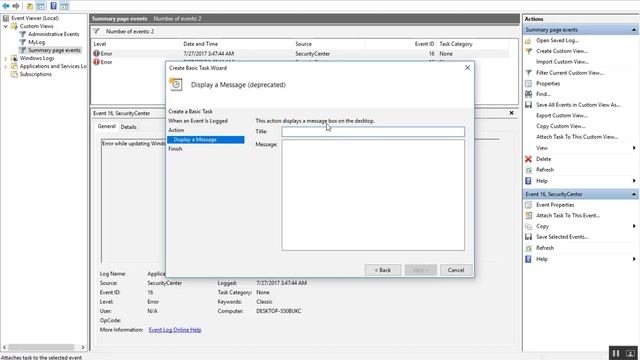Viewport: 640px width, 360px height.
Task: Click Attach Task To This Event action
Action: pyautogui.click(x=568, y=216)
